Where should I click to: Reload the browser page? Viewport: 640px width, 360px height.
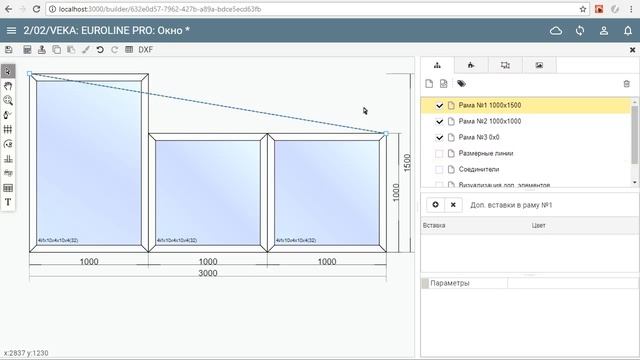36,9
